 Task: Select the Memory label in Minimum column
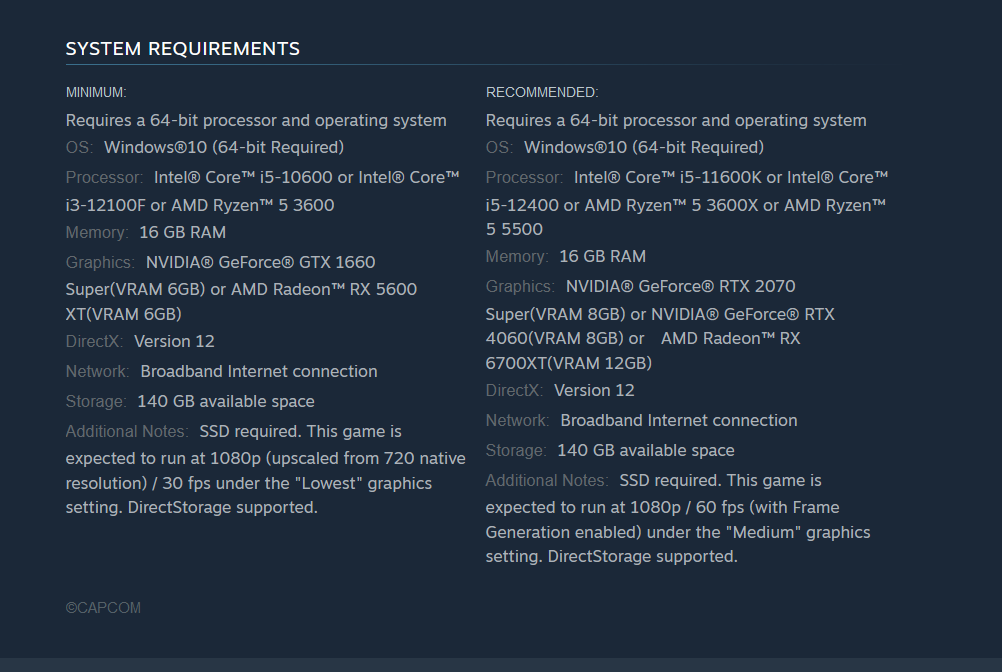[97, 232]
